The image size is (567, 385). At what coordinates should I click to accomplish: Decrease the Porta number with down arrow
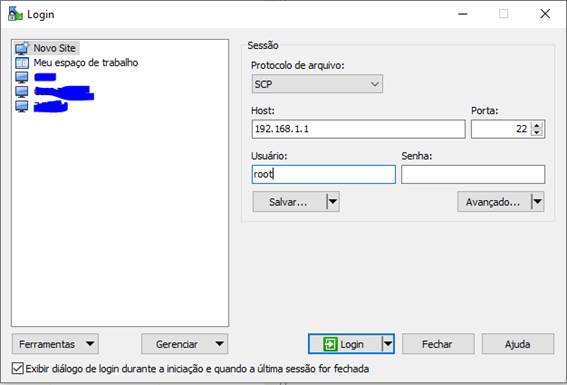coord(537,132)
